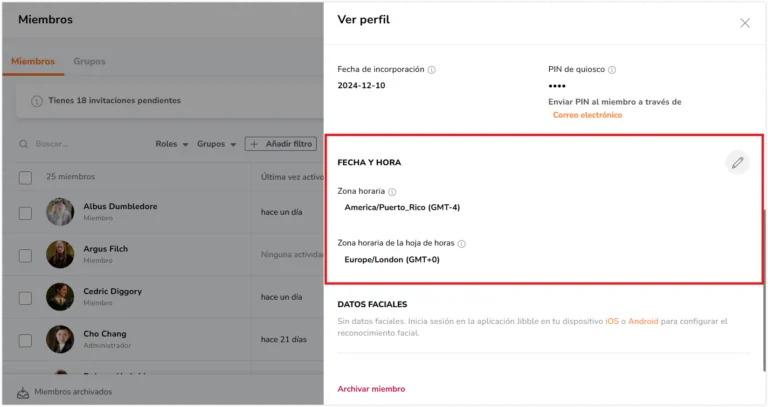Open Cedric Diggory's avatar
768x407 pixels.
pyautogui.click(x=60, y=297)
